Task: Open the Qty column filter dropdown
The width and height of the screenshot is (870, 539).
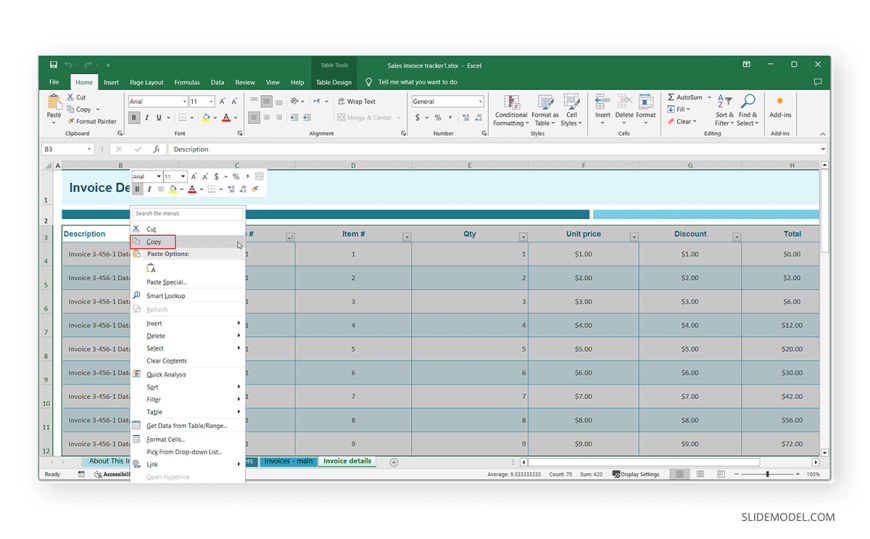Action: point(523,237)
